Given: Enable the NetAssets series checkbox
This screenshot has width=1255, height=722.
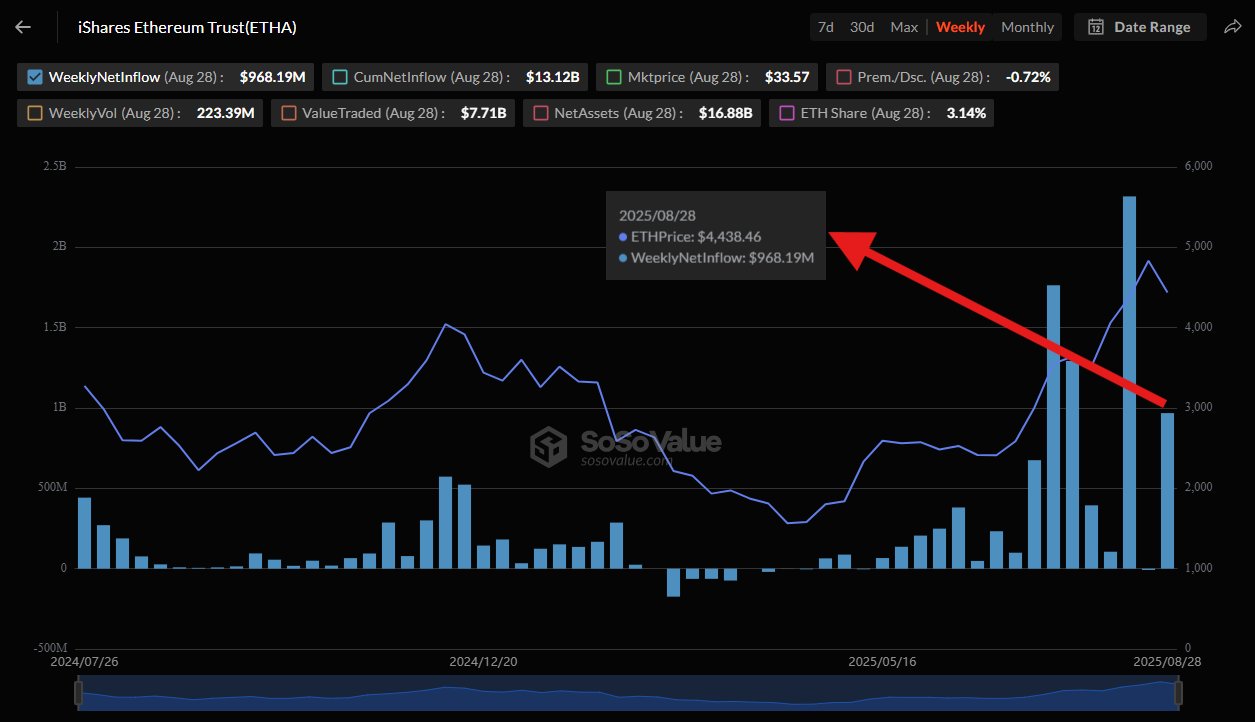Looking at the screenshot, I should coord(541,113).
